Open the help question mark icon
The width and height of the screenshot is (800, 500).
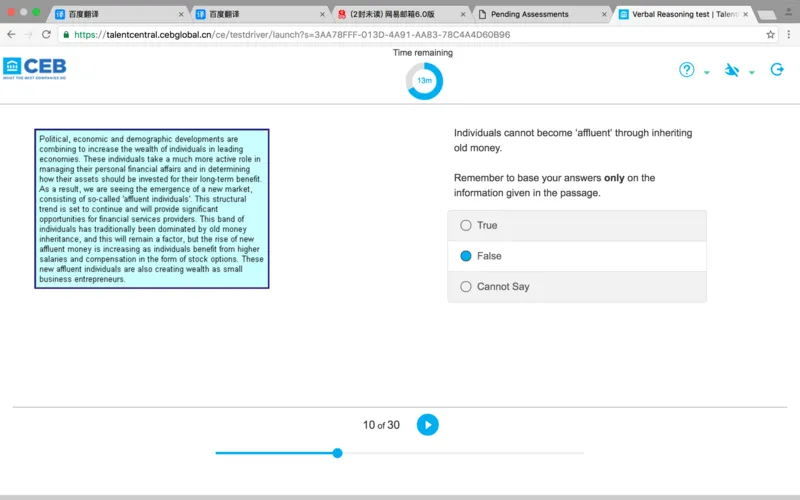(687, 70)
